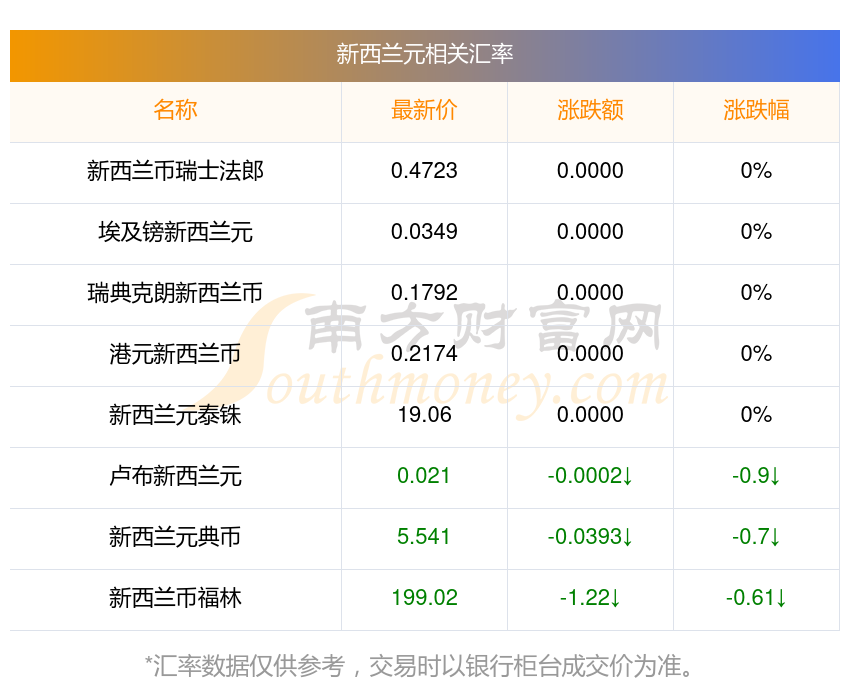Click the green price 199.02
Image resolution: width=850 pixels, height=698 pixels.
coord(424,598)
